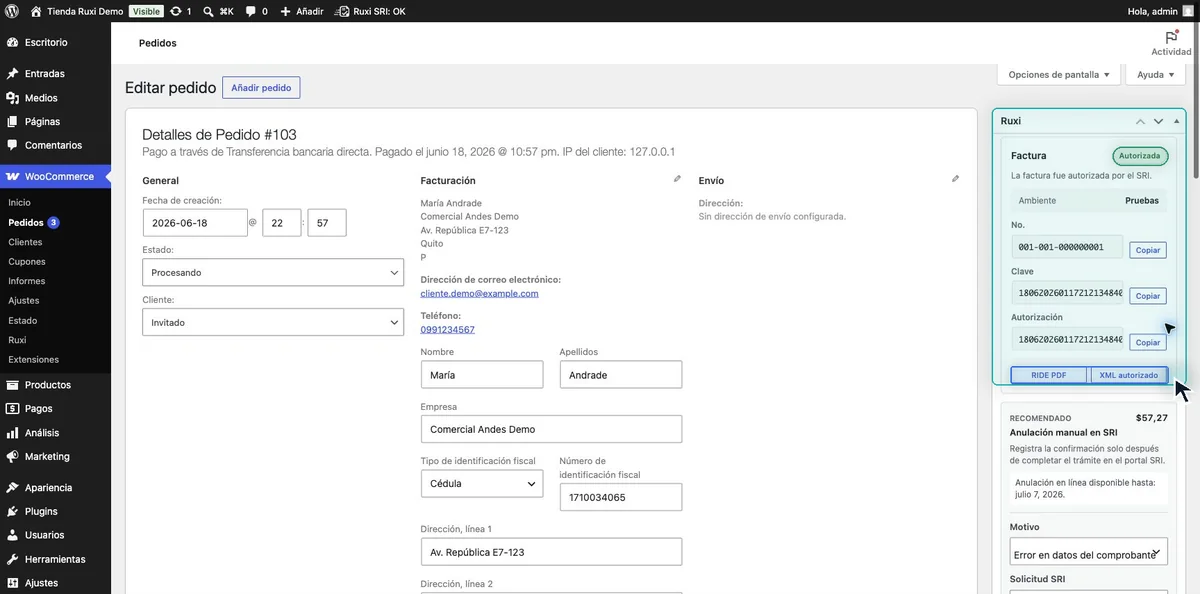Open the Estado order status dropdown
The height and width of the screenshot is (594, 1200).
coord(273,272)
